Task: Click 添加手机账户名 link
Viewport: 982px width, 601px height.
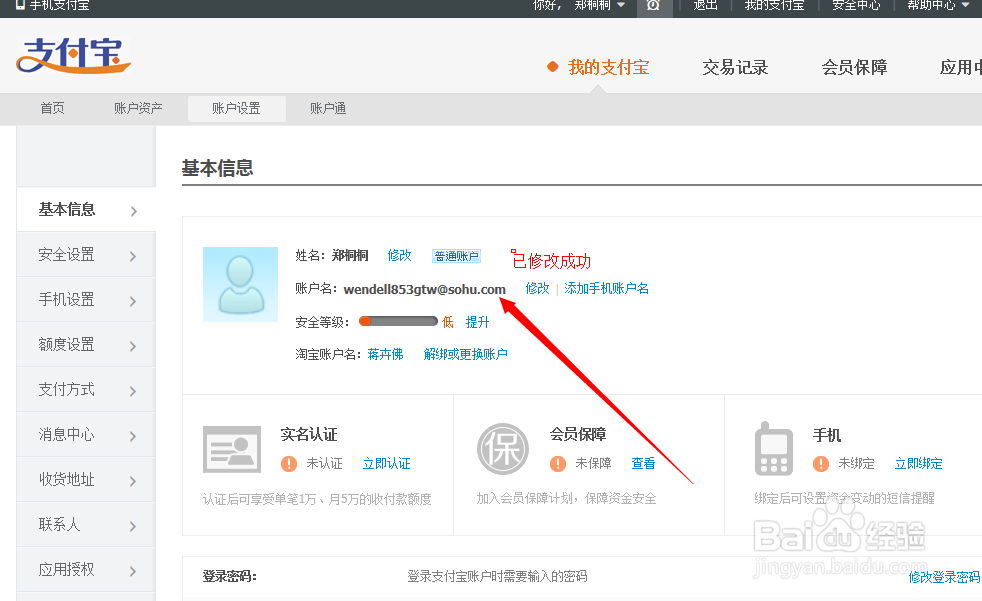Action: coord(606,289)
